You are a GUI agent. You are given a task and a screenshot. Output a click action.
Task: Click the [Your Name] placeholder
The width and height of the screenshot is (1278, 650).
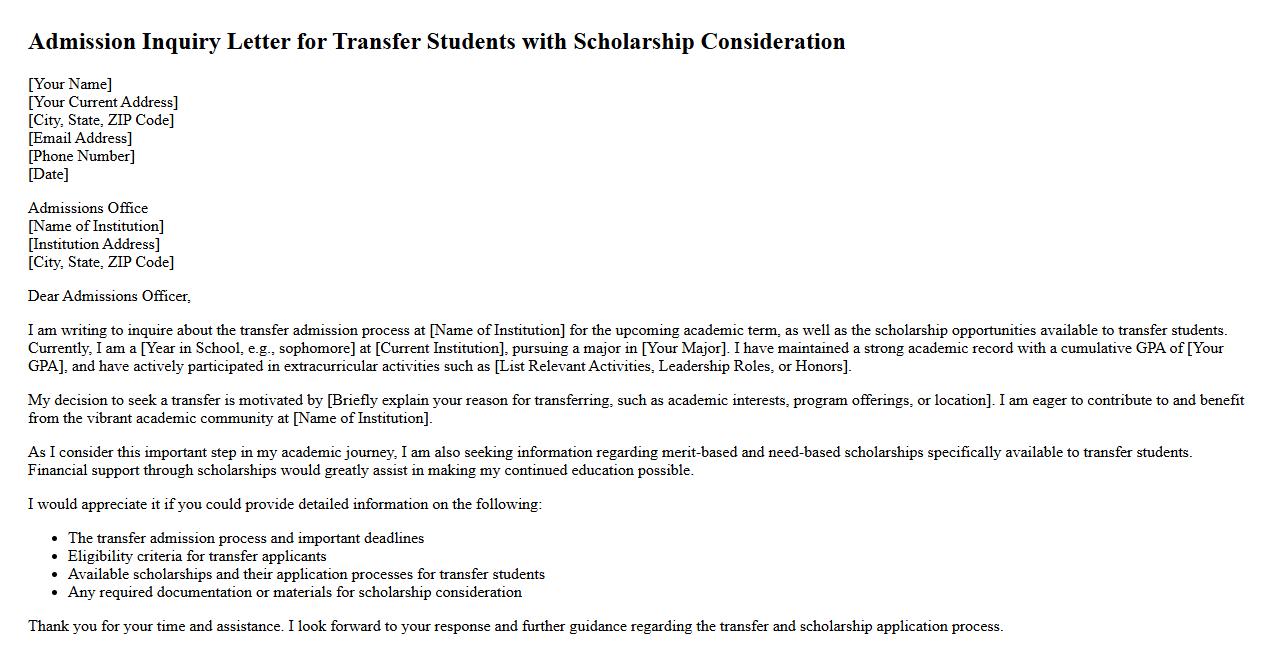(x=70, y=84)
